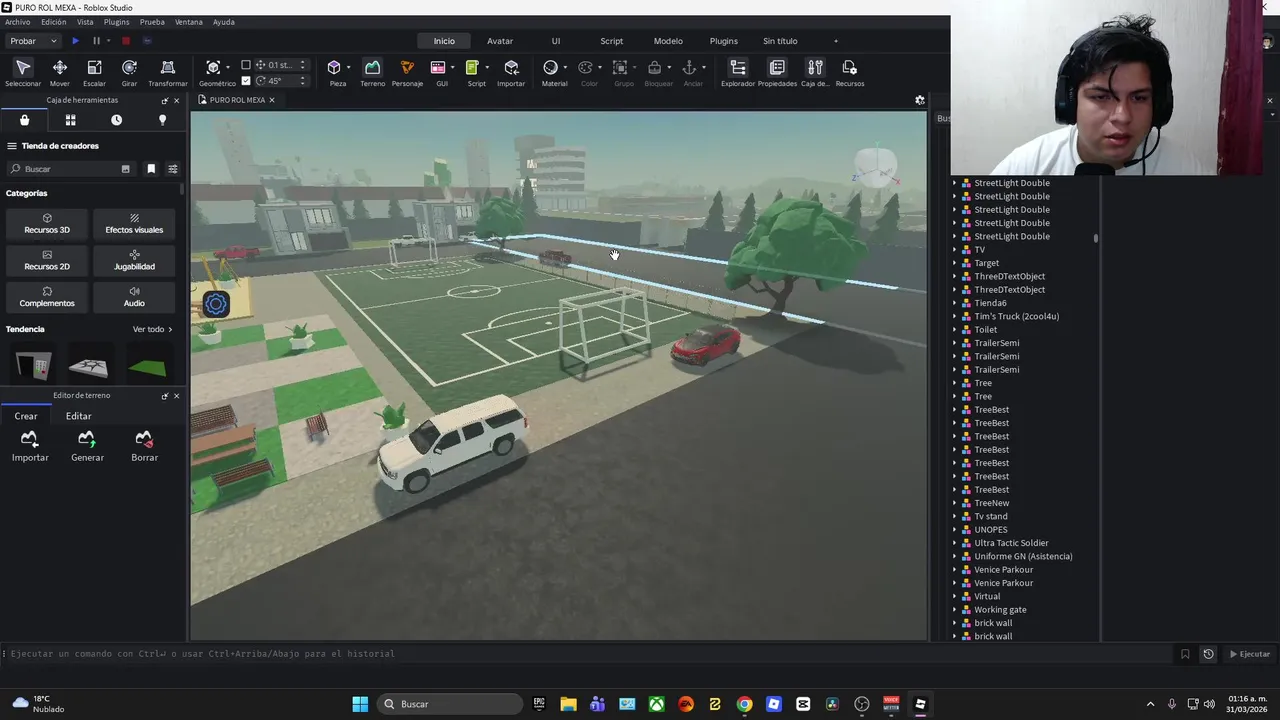Select the green baseplate trending thumbnail
This screenshot has height=720, width=1280.
[147, 367]
